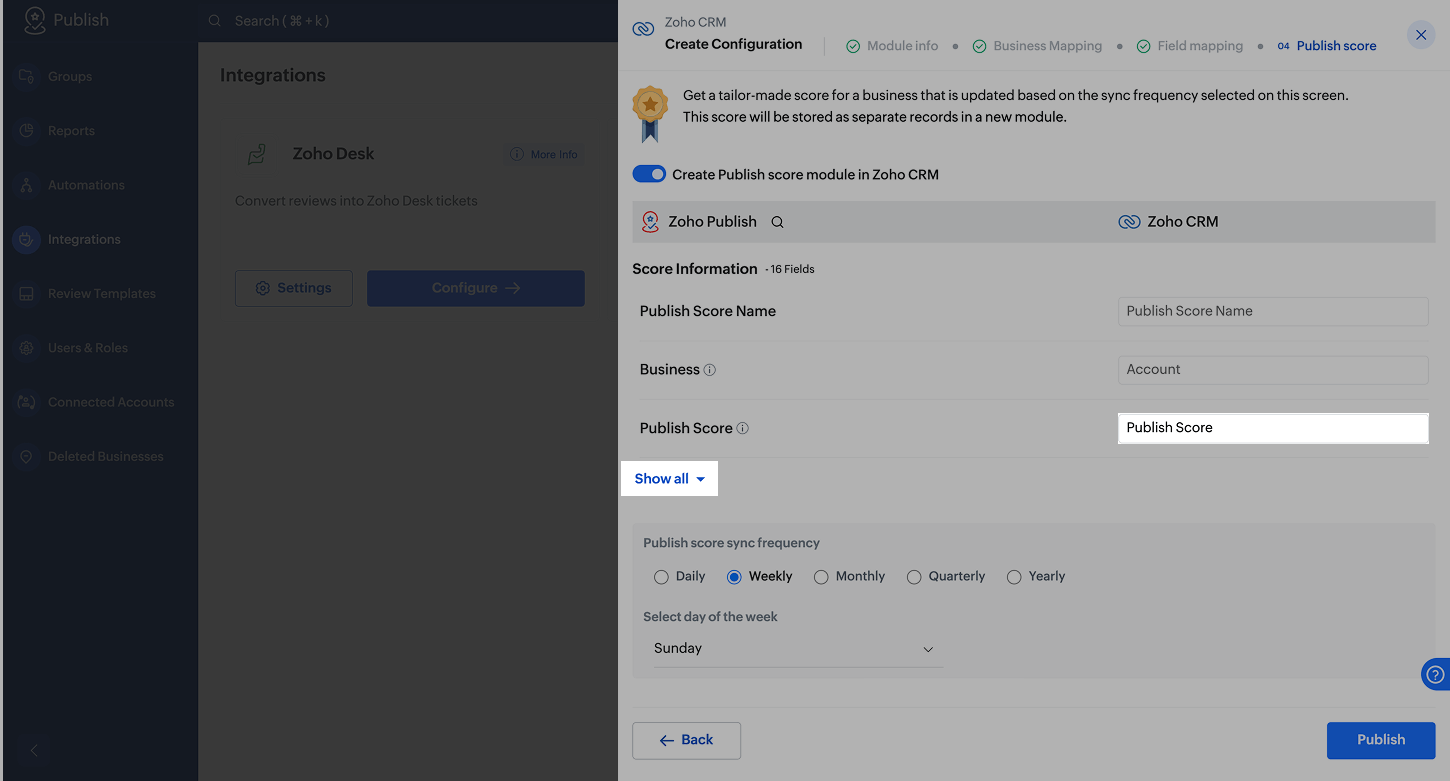Click the Groups sidebar icon
The image size is (1450, 781).
pos(27,76)
